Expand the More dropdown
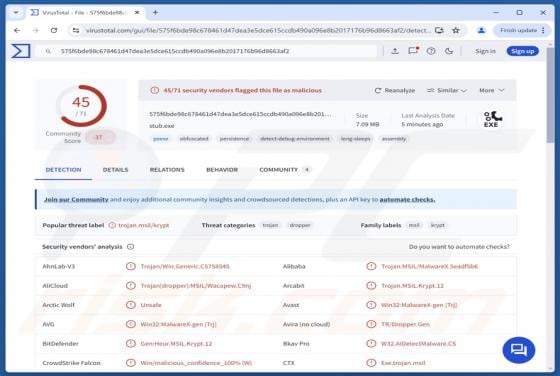 (491, 90)
